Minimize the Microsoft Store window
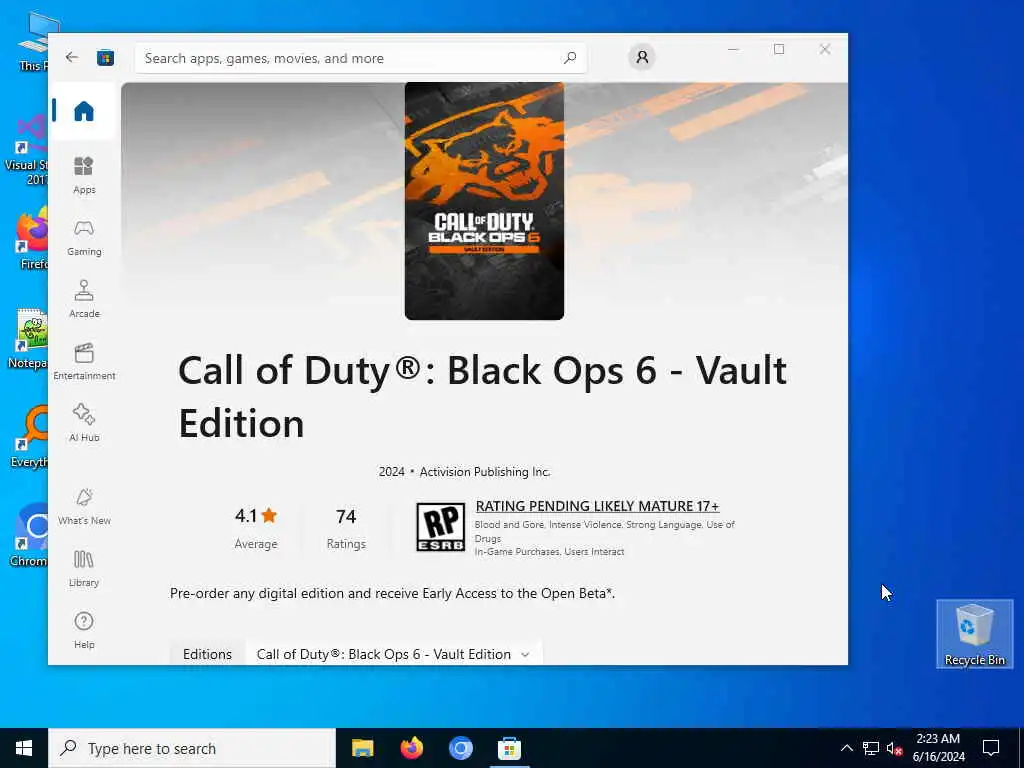Image resolution: width=1024 pixels, height=768 pixels. 733,49
